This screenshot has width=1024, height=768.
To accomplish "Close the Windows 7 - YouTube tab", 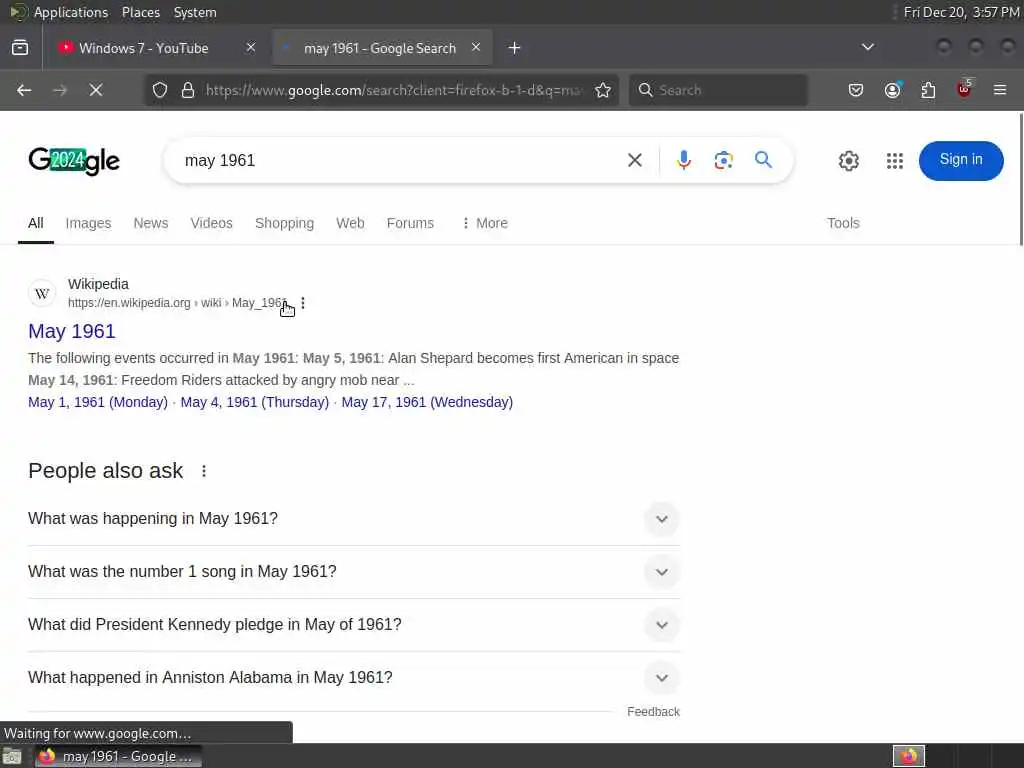I will coord(251,47).
